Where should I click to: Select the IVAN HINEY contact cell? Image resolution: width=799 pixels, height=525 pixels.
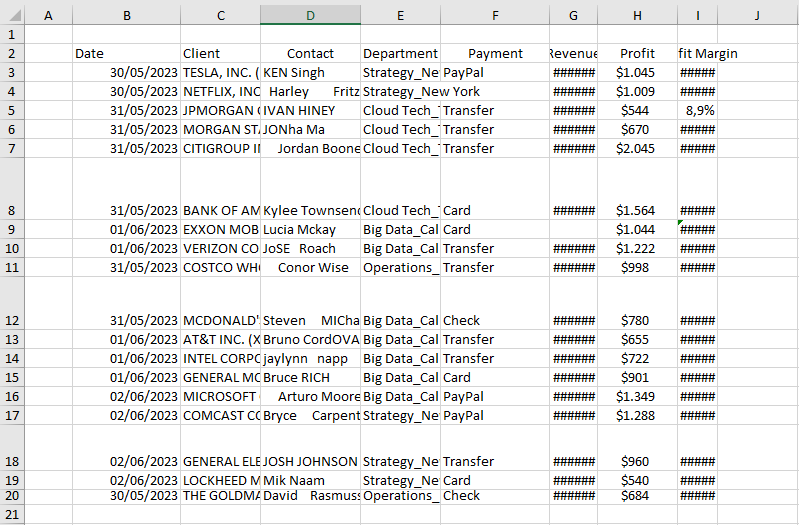(x=310, y=110)
